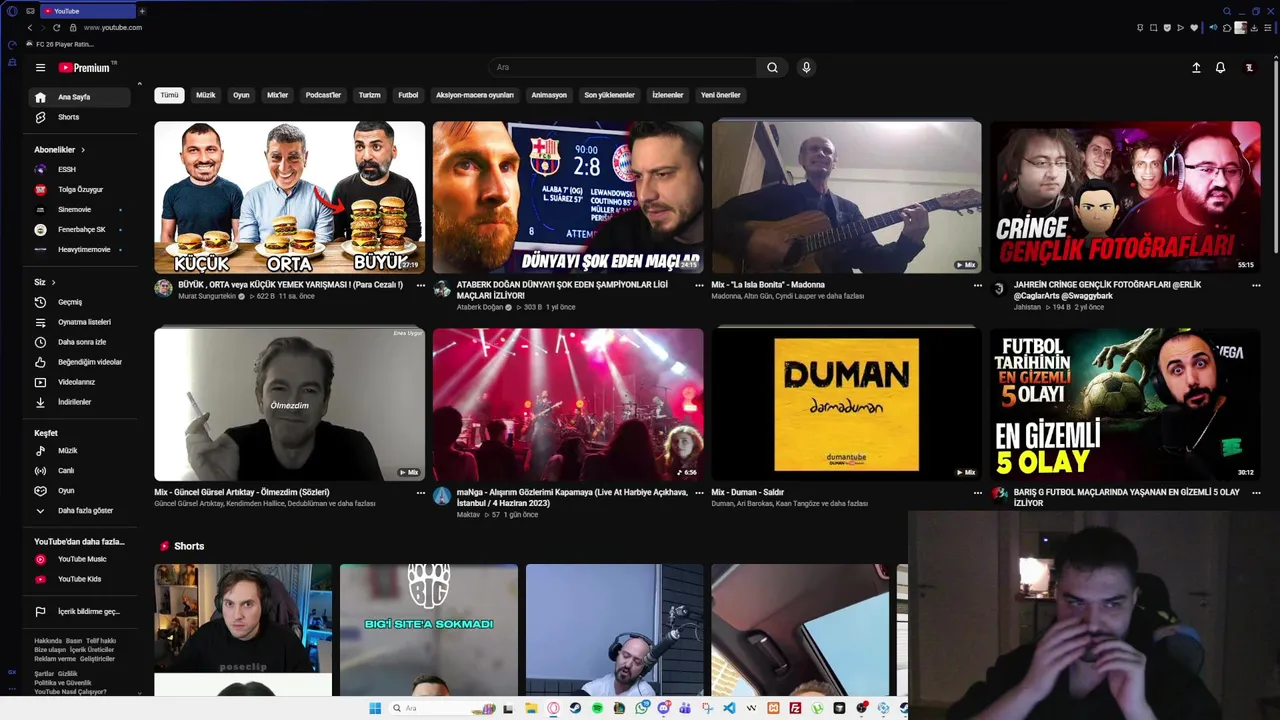Expand the Abonelikler section chevron
The image size is (1280, 720).
tap(83, 150)
